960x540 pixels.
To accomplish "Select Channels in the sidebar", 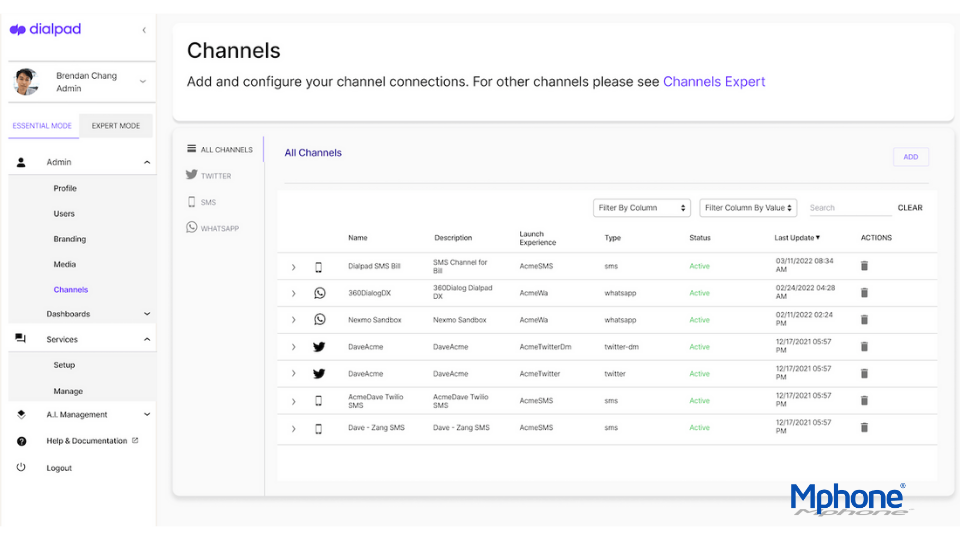I will point(70,290).
